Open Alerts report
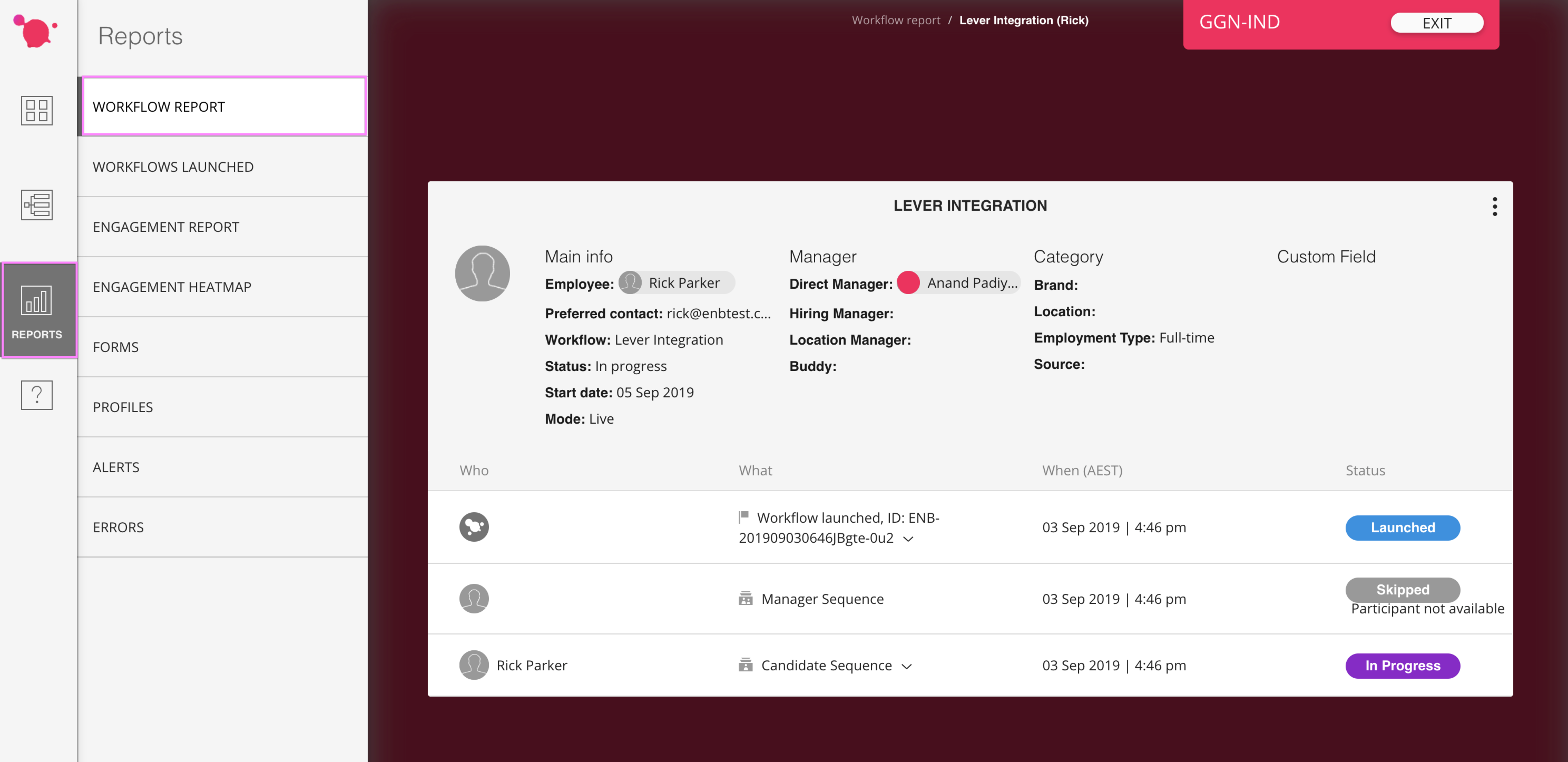The image size is (1568, 762). coord(222,467)
